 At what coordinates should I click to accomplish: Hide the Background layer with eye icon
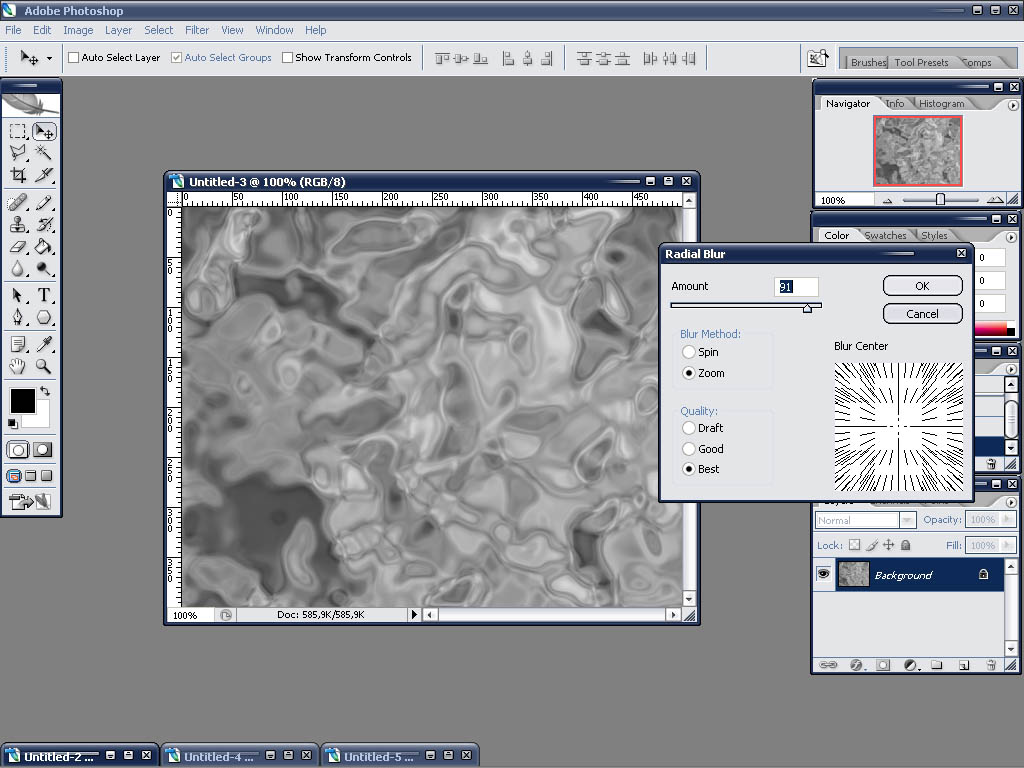point(823,574)
